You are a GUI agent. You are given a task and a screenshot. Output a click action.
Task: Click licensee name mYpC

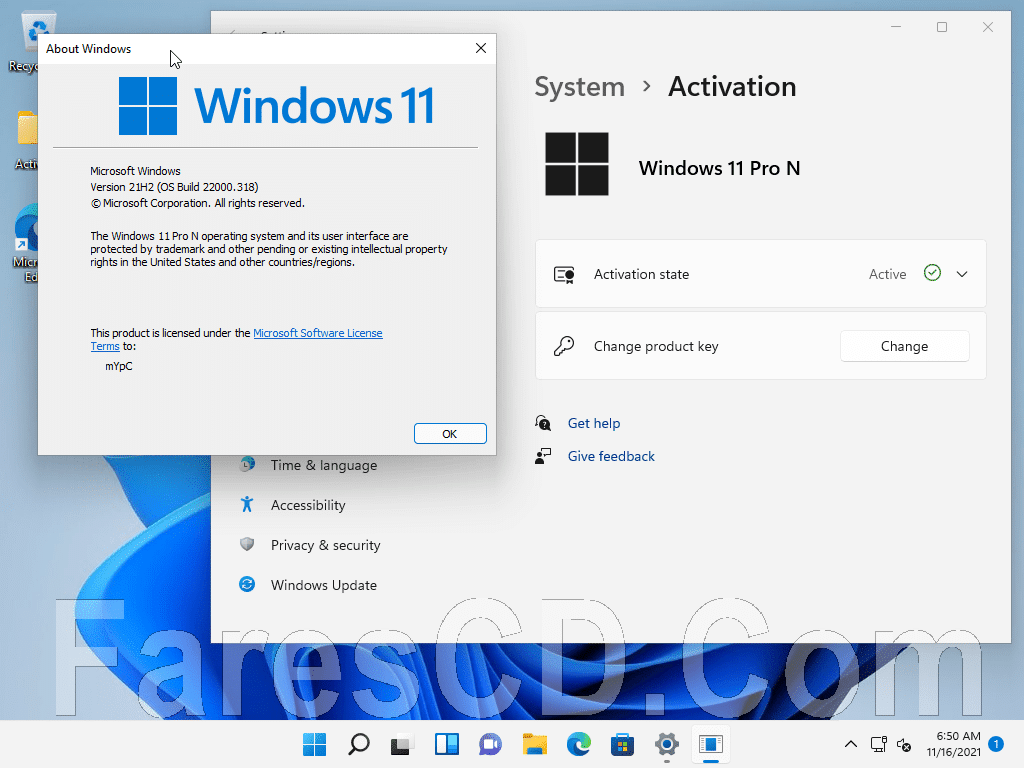118,366
